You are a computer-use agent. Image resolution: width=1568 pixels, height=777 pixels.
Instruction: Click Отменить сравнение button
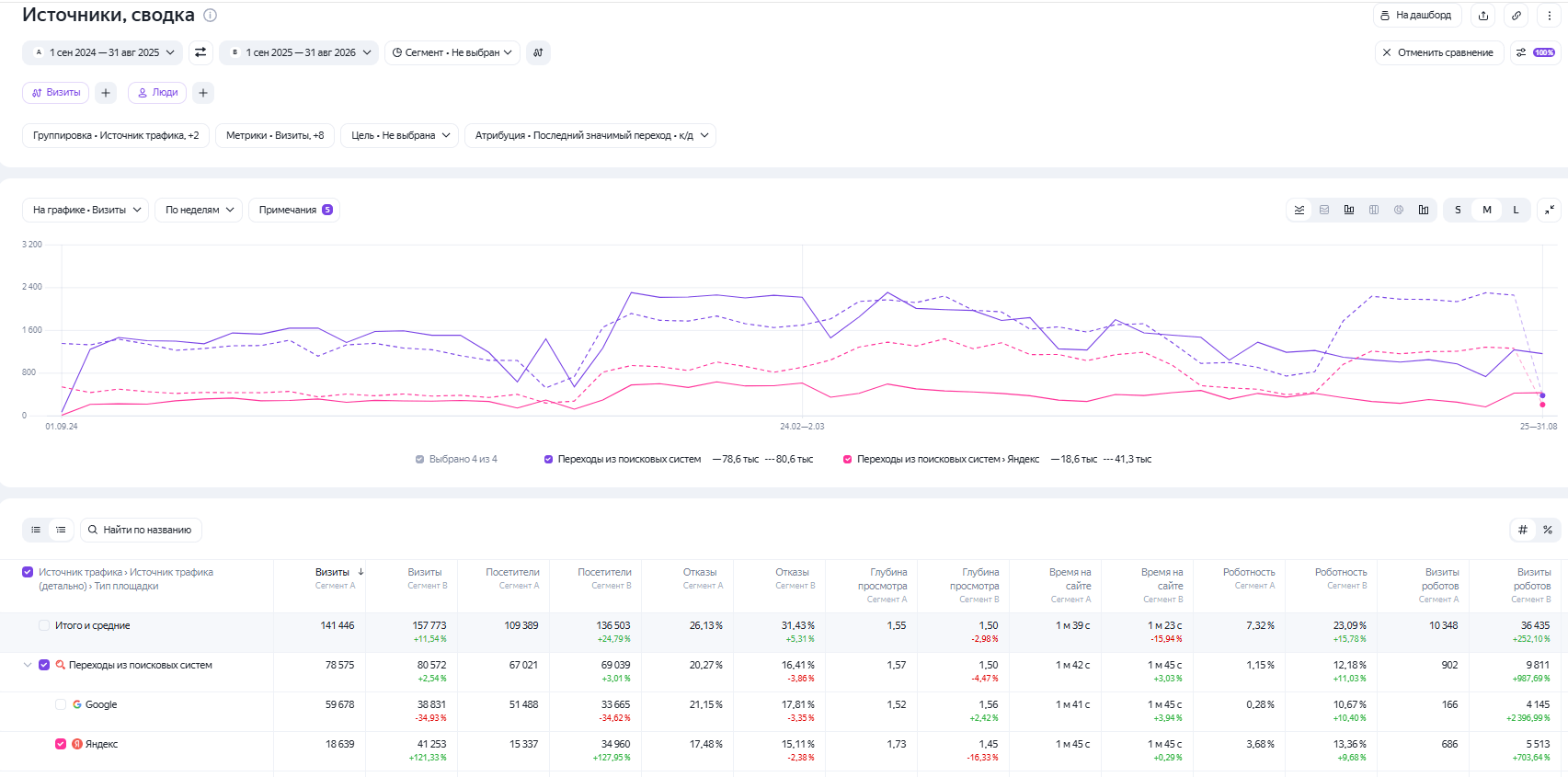pos(1439,52)
